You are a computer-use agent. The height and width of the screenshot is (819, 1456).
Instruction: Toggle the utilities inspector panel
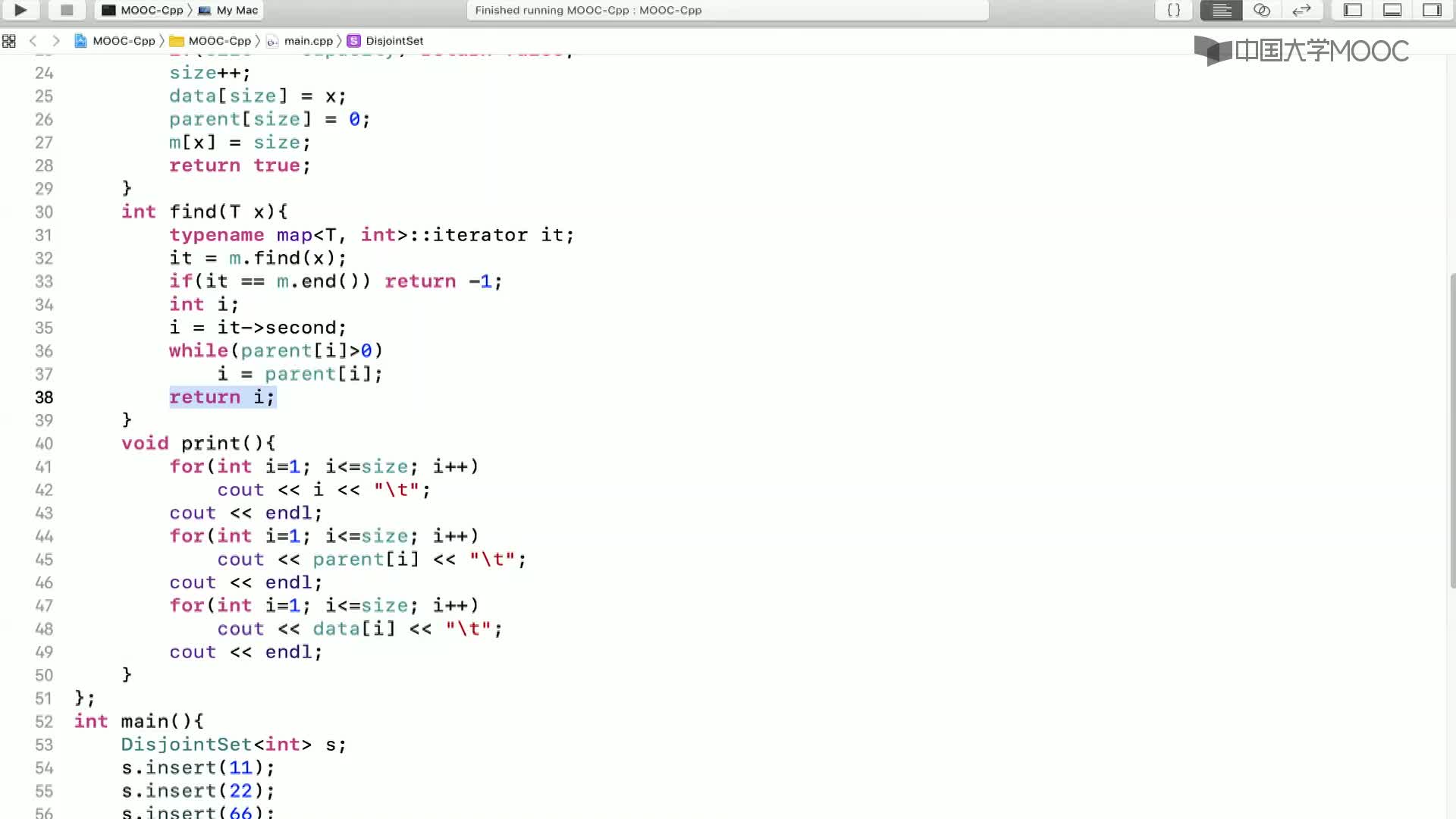pos(1432,10)
